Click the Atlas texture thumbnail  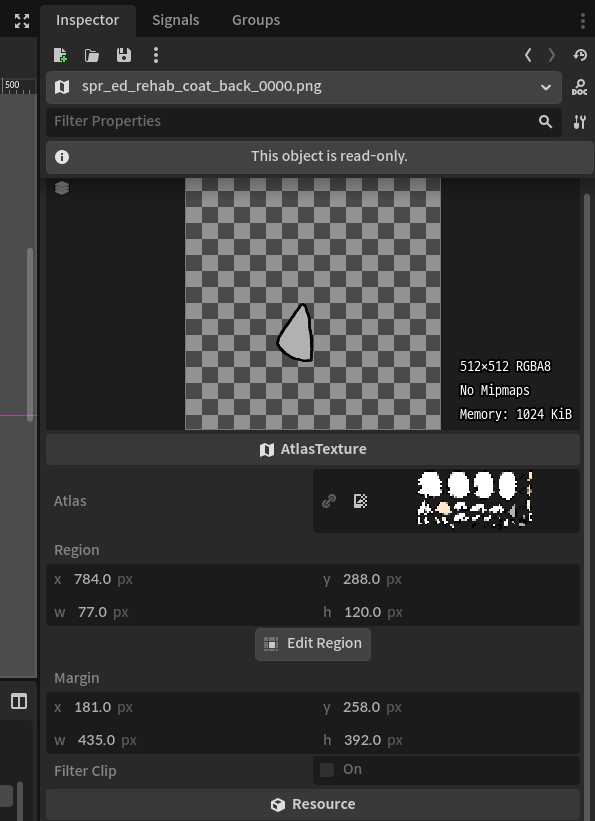475,500
